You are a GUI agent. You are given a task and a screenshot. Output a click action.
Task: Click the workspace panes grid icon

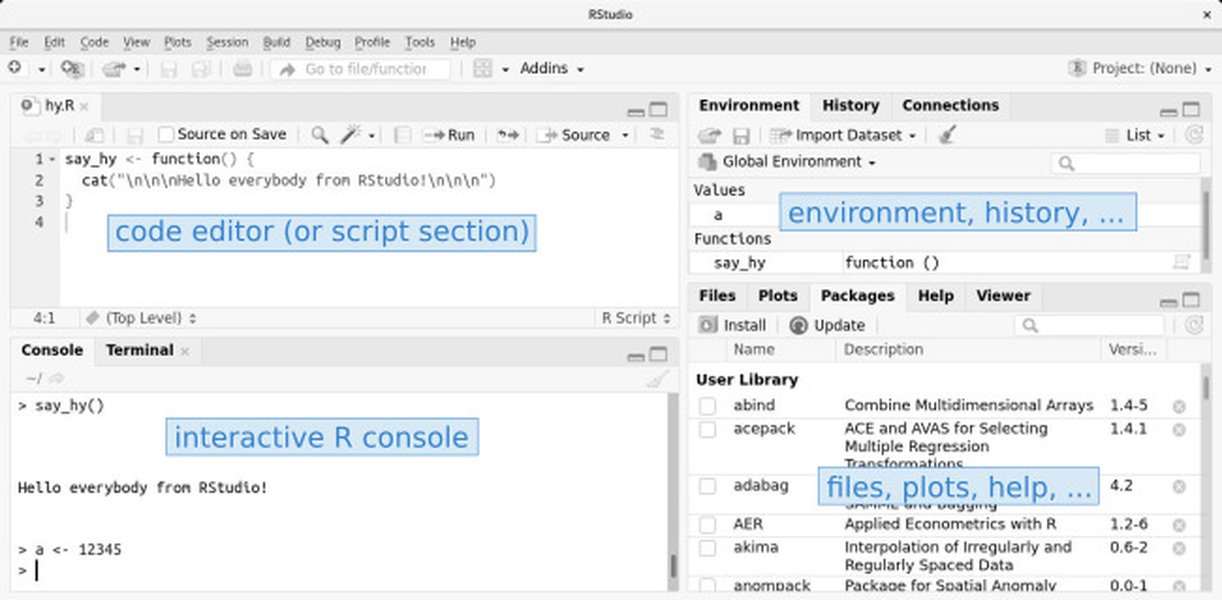483,69
